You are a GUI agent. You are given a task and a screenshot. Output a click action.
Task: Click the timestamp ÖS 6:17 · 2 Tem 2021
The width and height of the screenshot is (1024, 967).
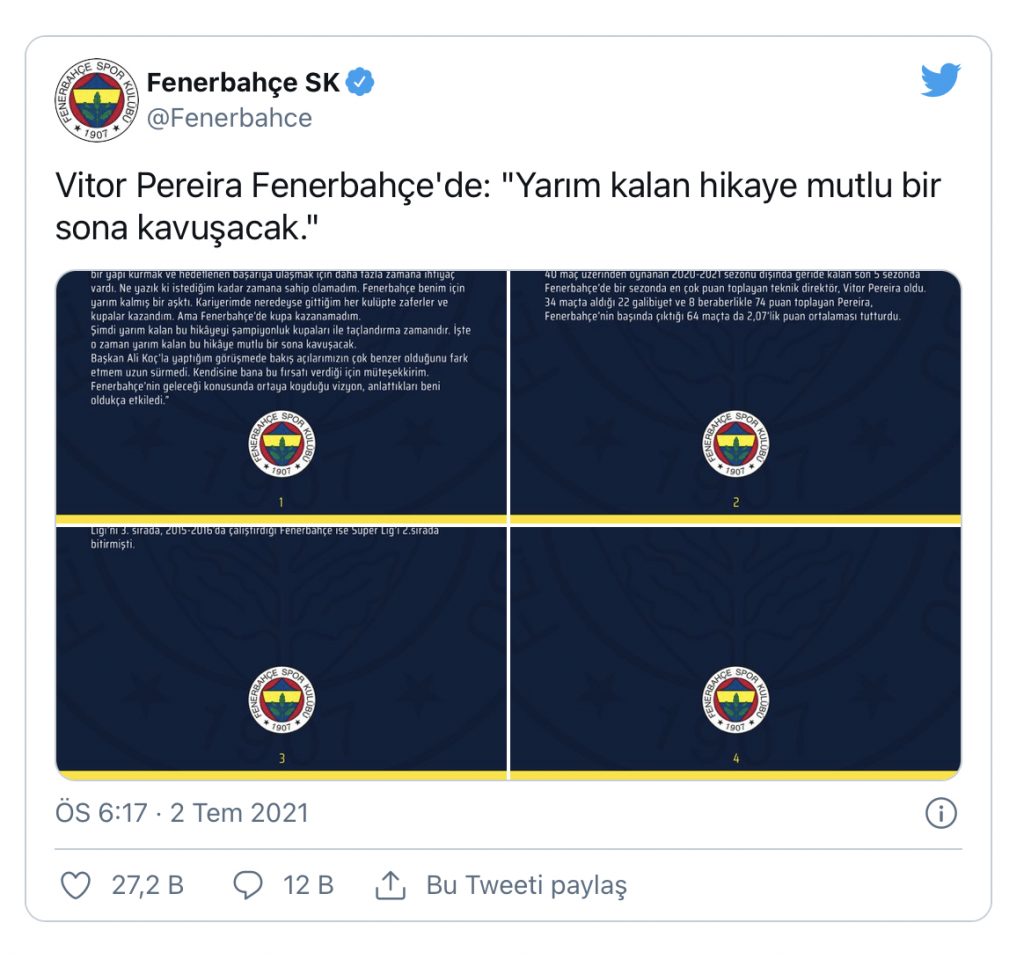click(x=182, y=813)
